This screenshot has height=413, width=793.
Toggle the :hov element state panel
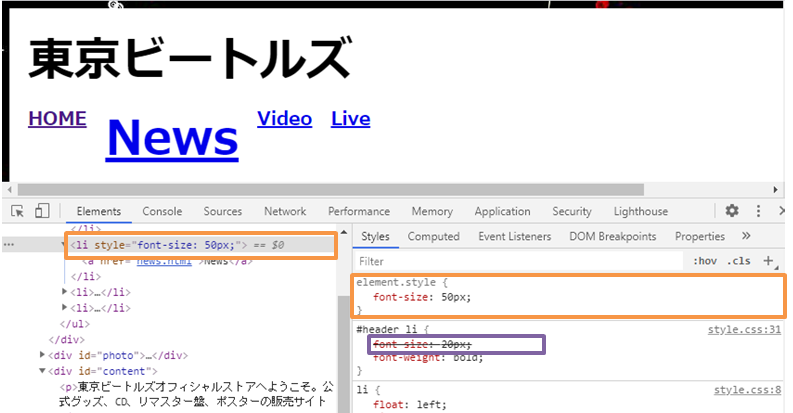pyautogui.click(x=703, y=261)
